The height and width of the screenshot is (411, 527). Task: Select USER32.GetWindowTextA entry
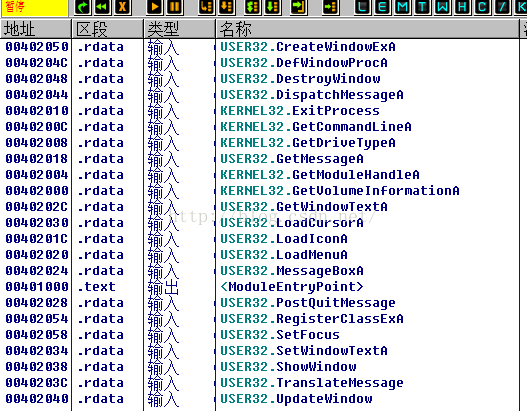tap(304, 207)
